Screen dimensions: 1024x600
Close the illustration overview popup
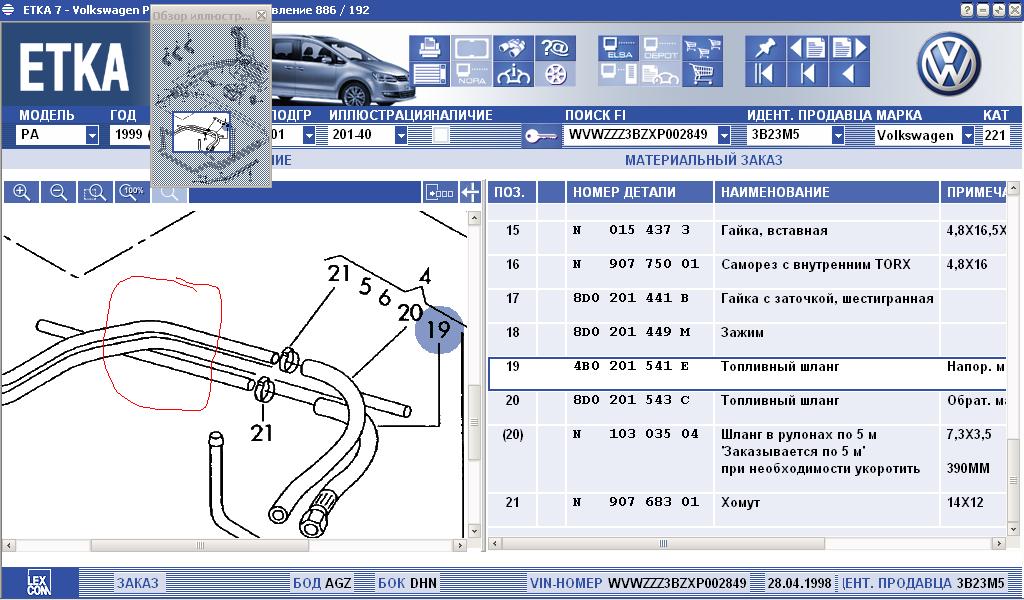tap(261, 15)
